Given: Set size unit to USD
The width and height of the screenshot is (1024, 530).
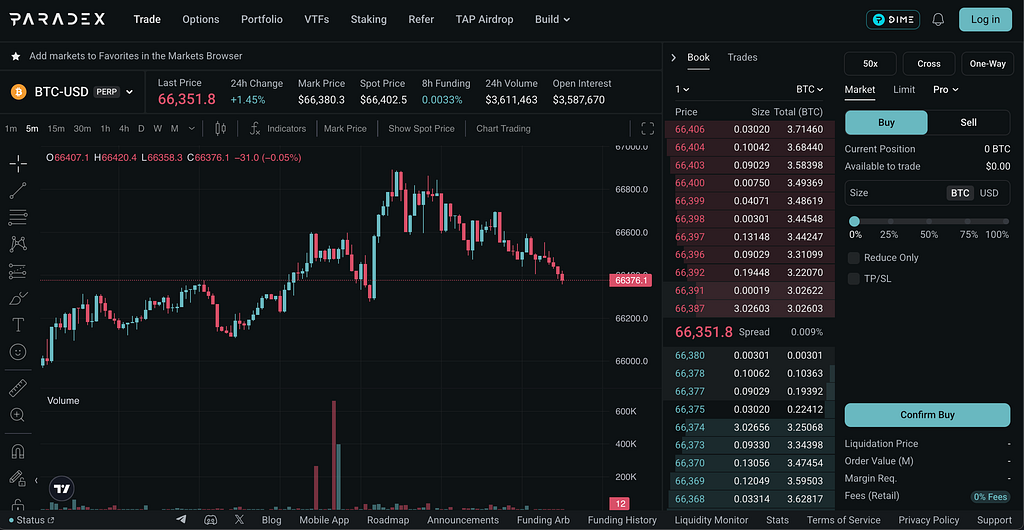Looking at the screenshot, I should pos(989,193).
